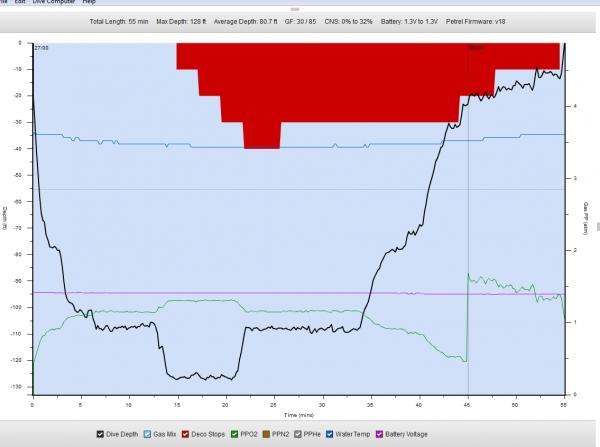Open the Edit menu
This screenshot has width=600, height=447.
click(20, 3)
